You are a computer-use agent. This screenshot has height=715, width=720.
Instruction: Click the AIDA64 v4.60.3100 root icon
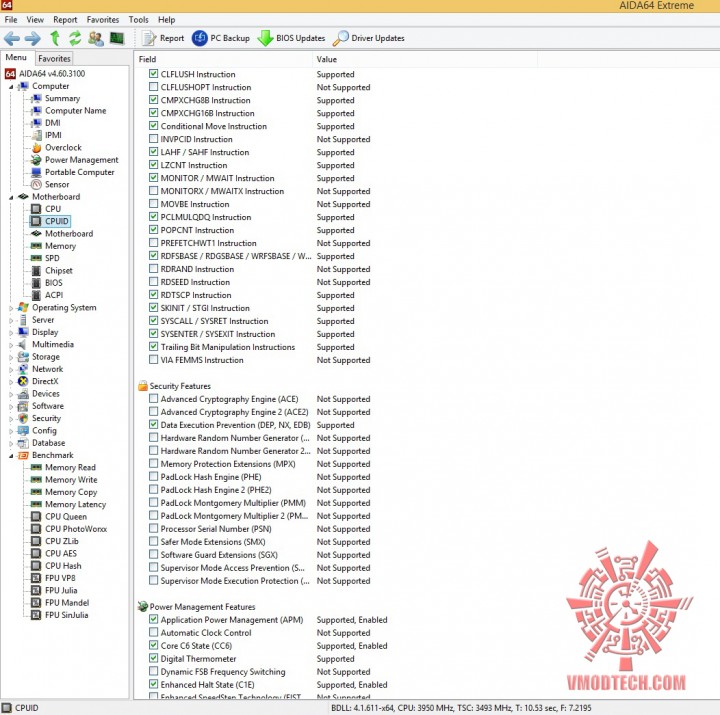tap(10, 73)
